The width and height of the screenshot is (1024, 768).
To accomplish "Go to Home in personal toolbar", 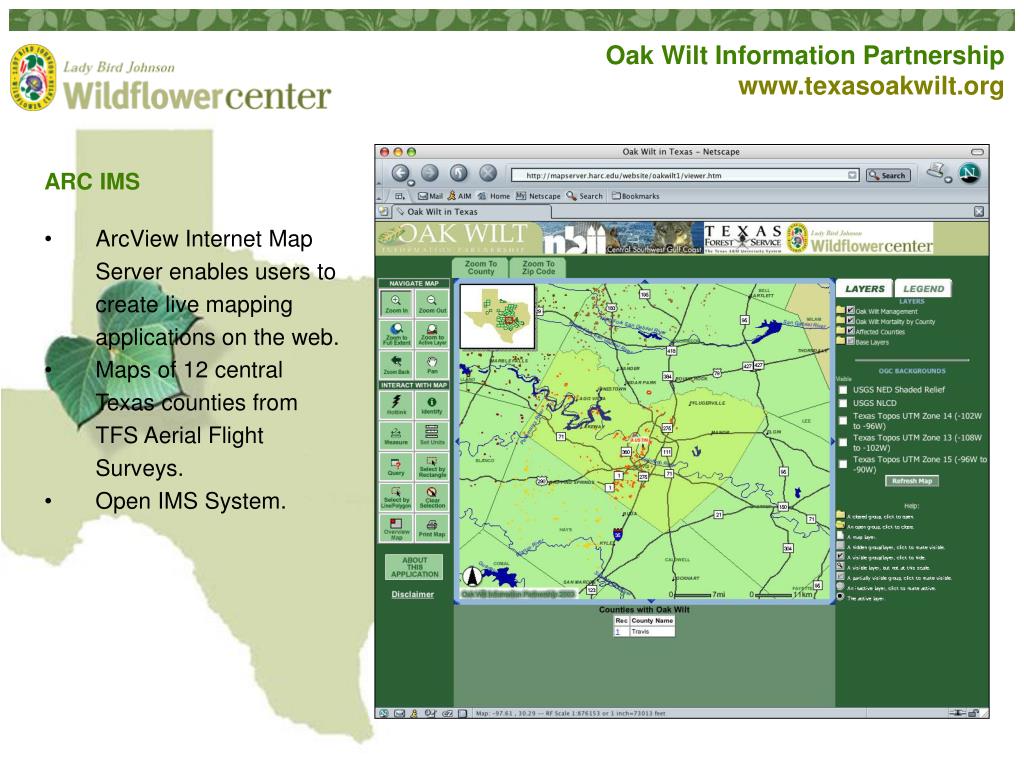I will tap(494, 196).
